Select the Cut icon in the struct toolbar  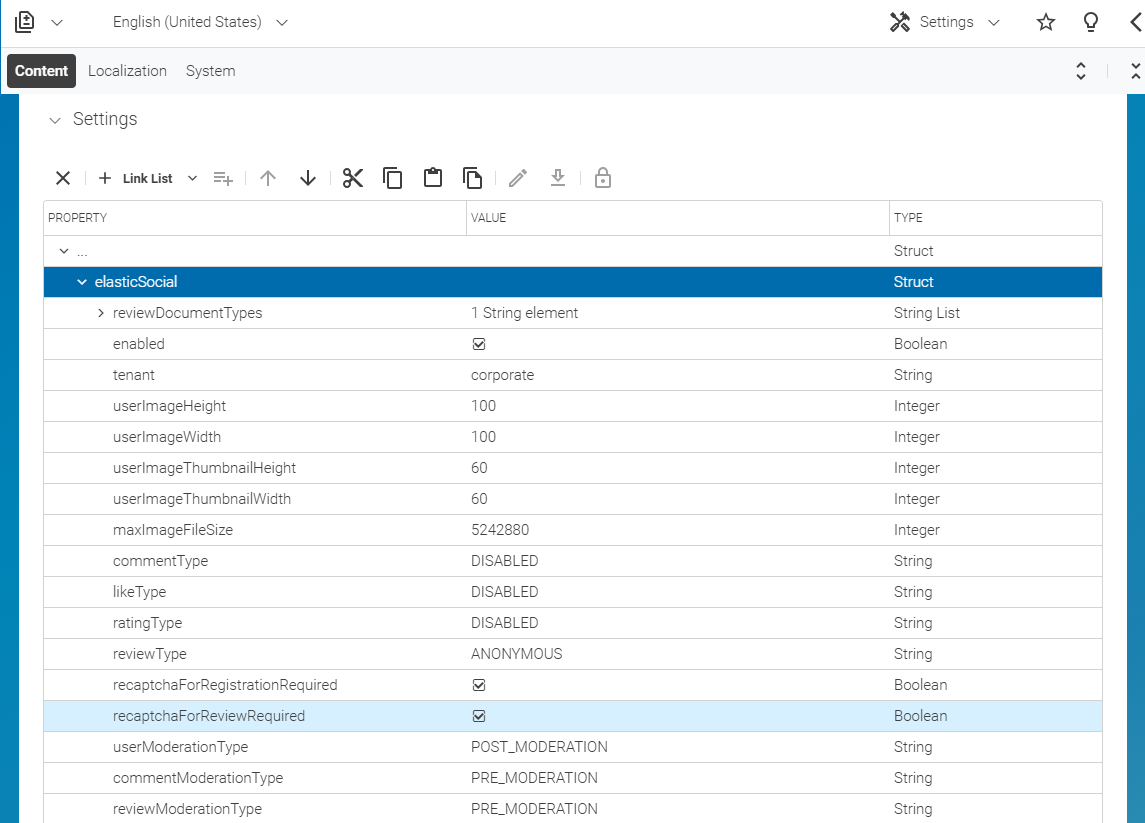click(x=352, y=177)
